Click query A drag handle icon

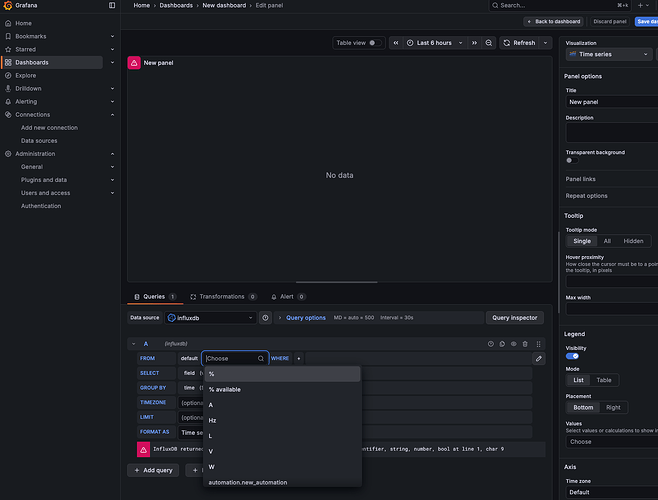[x=538, y=344]
